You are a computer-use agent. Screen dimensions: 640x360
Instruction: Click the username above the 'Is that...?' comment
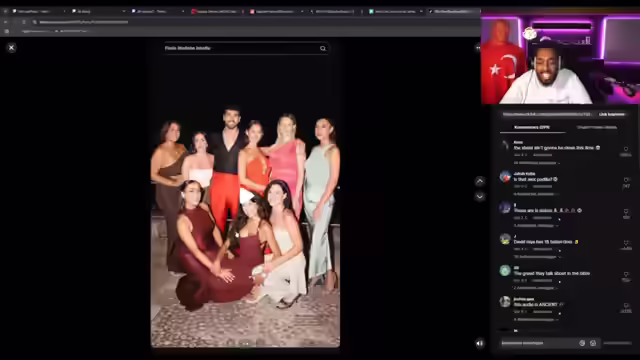(524, 174)
